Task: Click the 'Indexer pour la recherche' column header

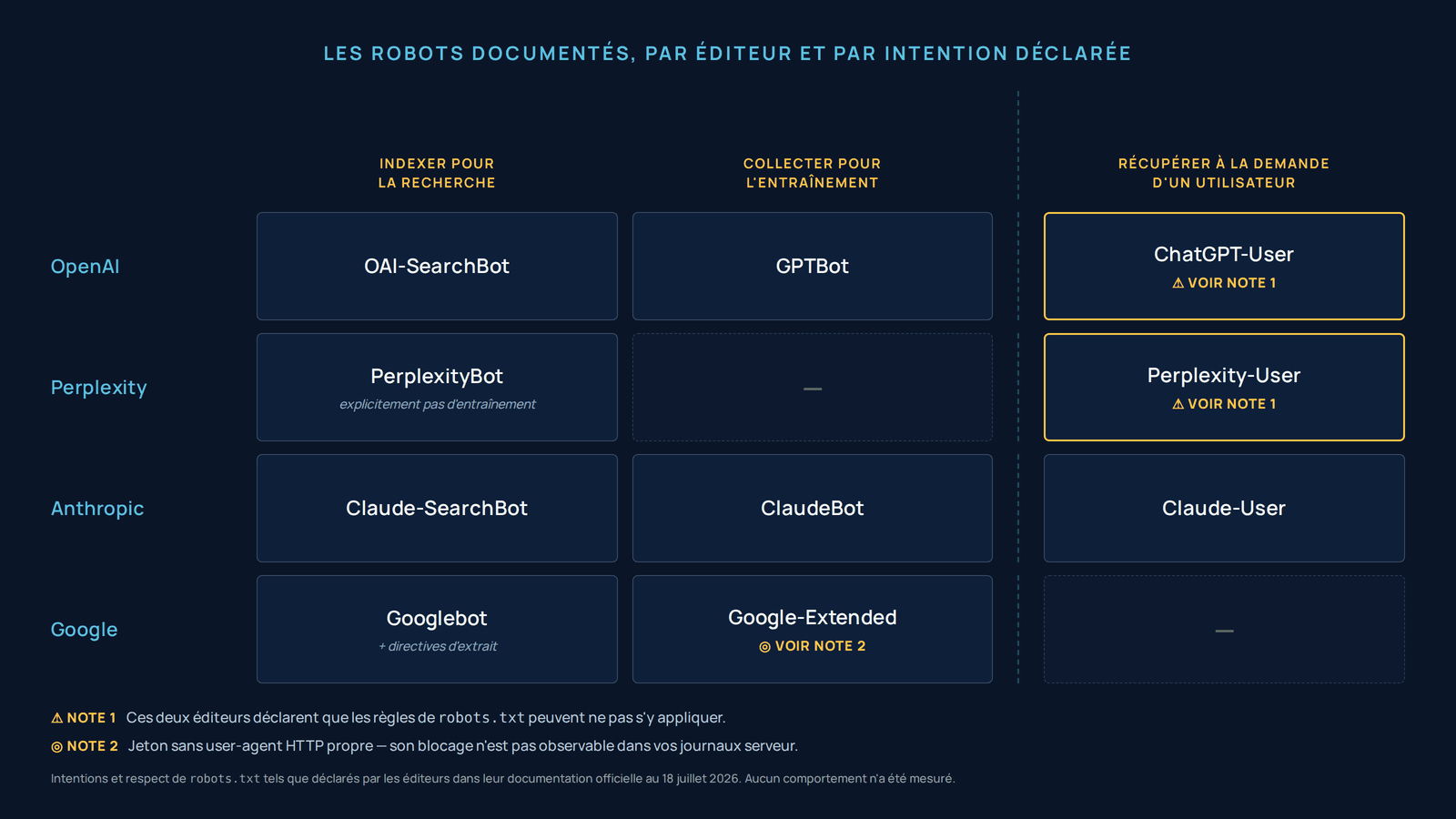Action: 437,173
